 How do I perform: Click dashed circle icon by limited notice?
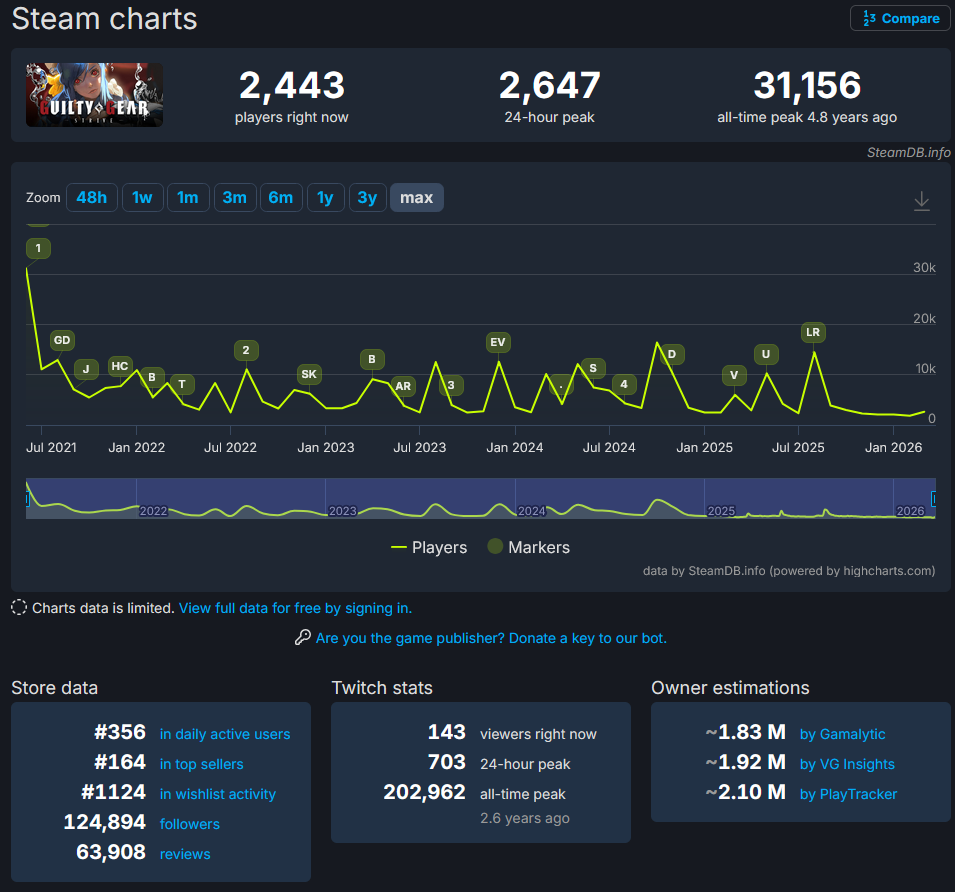click(x=19, y=608)
